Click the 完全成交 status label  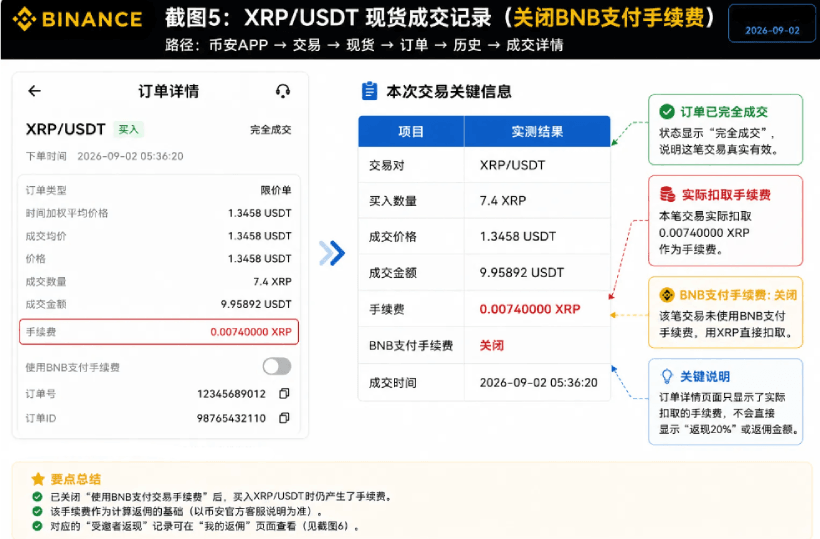(x=270, y=130)
